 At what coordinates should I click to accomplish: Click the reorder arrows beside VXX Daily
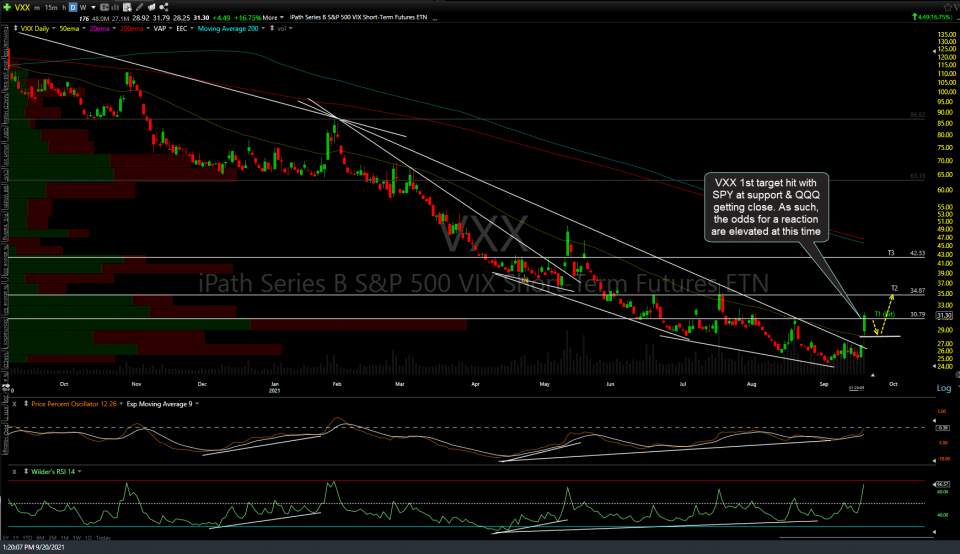pyautogui.click(x=16, y=28)
